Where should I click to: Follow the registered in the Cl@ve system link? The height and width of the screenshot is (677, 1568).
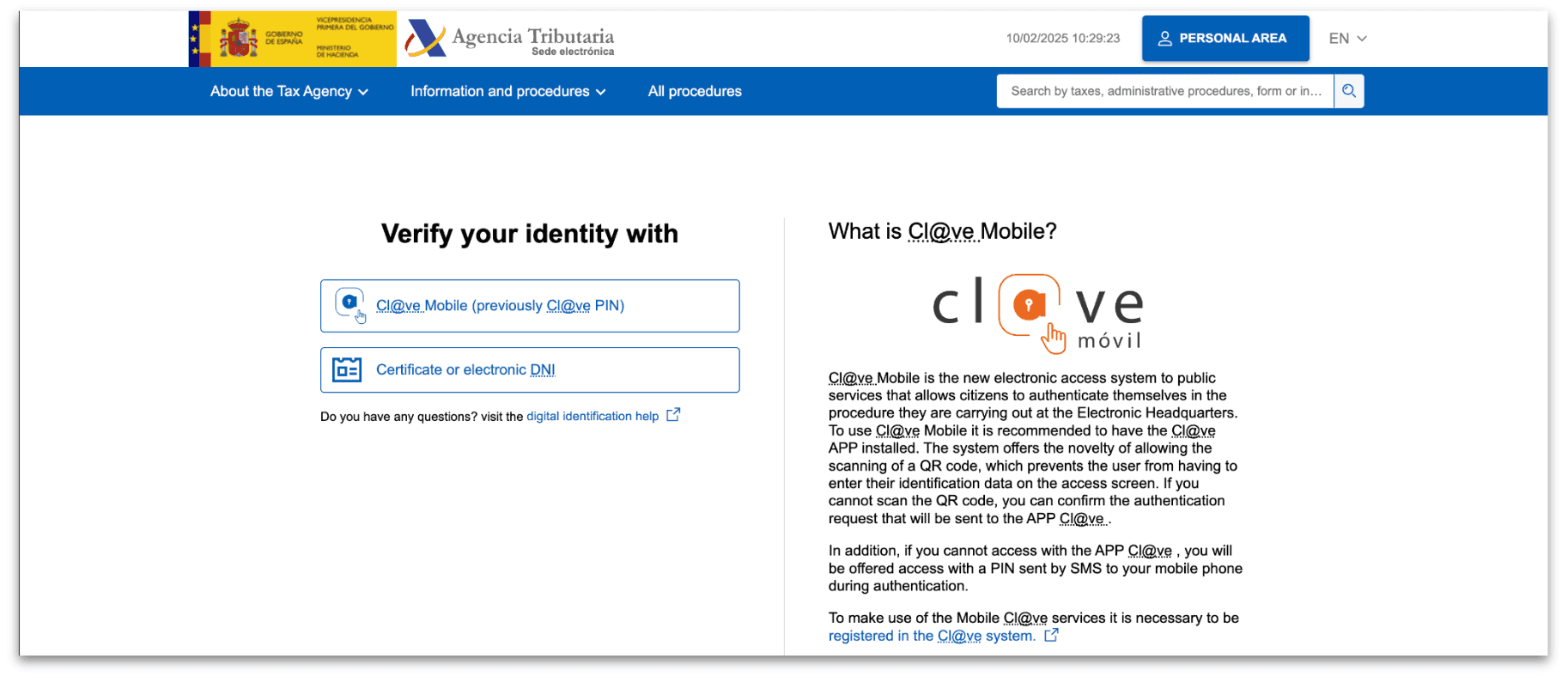931,636
